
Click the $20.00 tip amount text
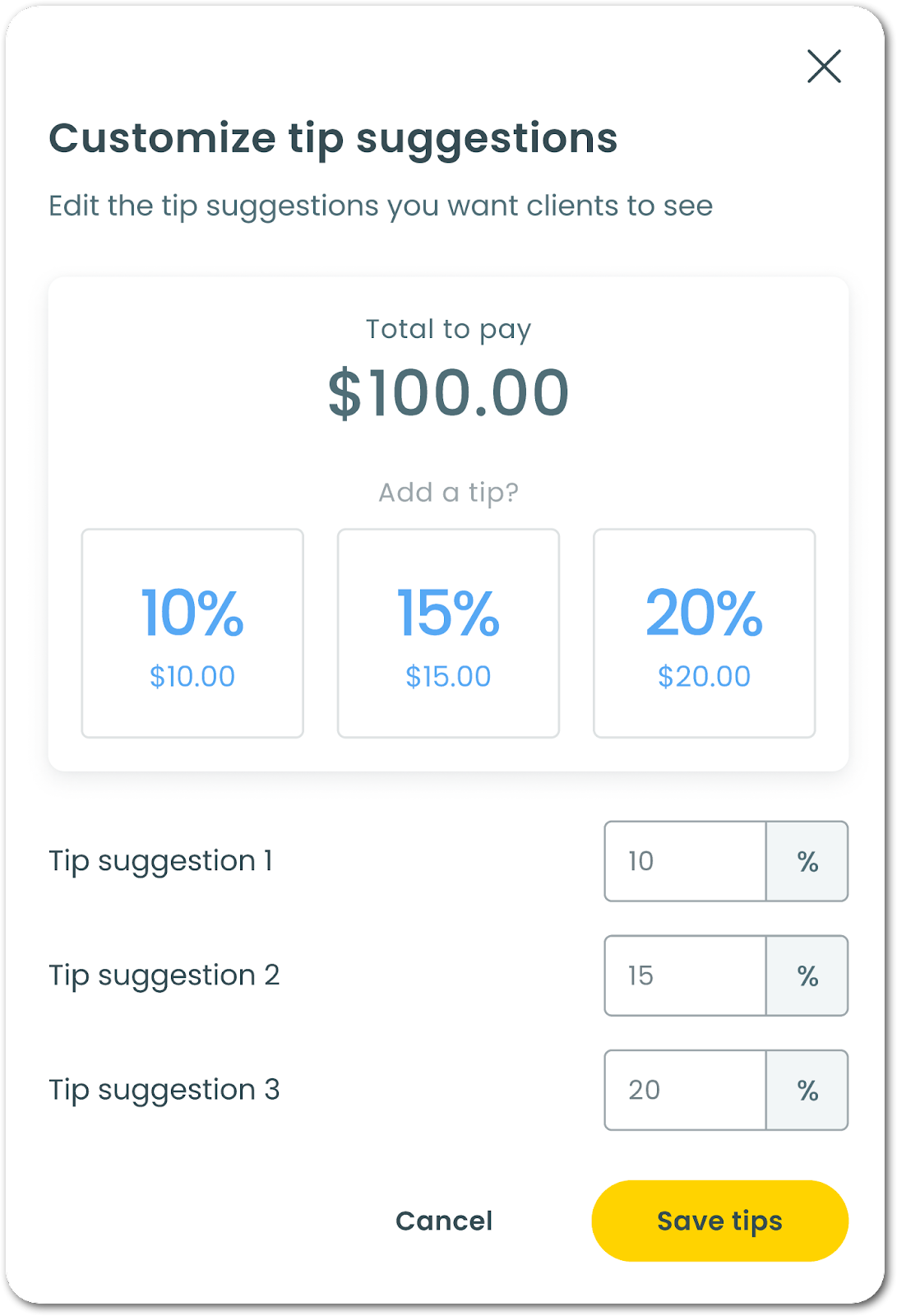(x=704, y=677)
